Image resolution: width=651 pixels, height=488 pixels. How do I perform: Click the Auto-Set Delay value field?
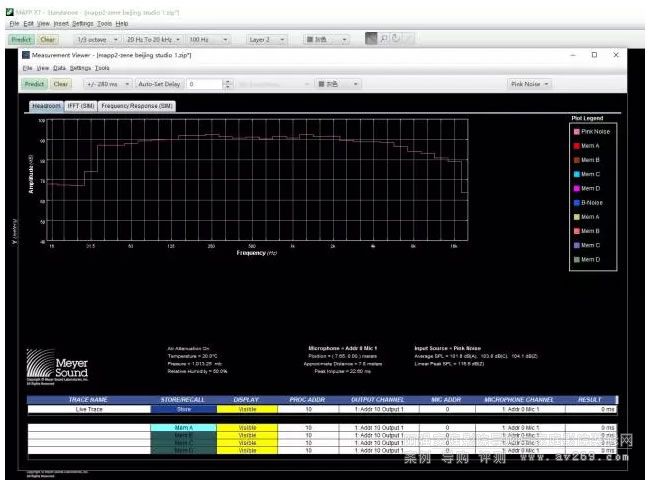pyautogui.click(x=204, y=84)
